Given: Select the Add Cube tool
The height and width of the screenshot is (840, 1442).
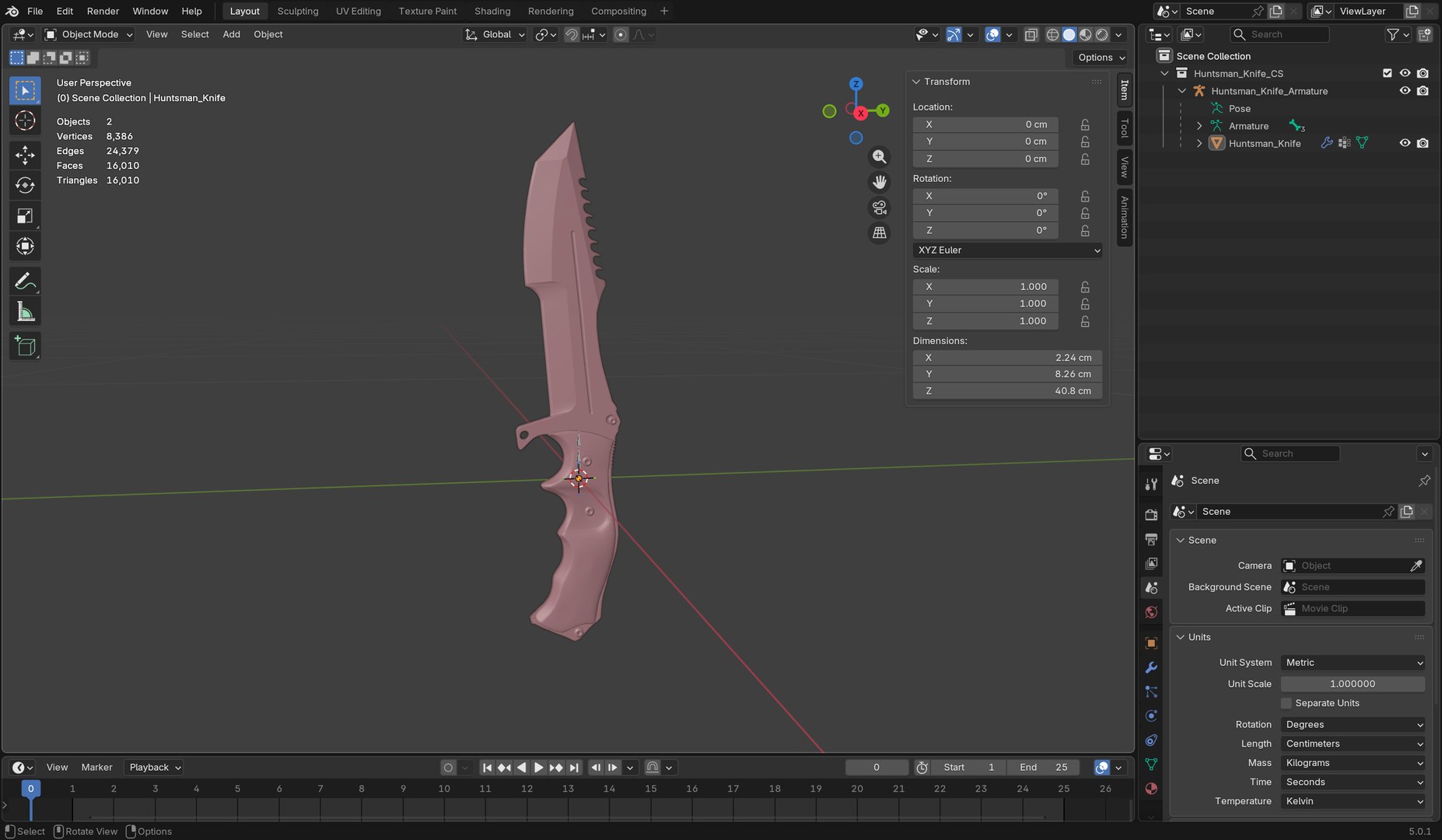Looking at the screenshot, I should 25,346.
